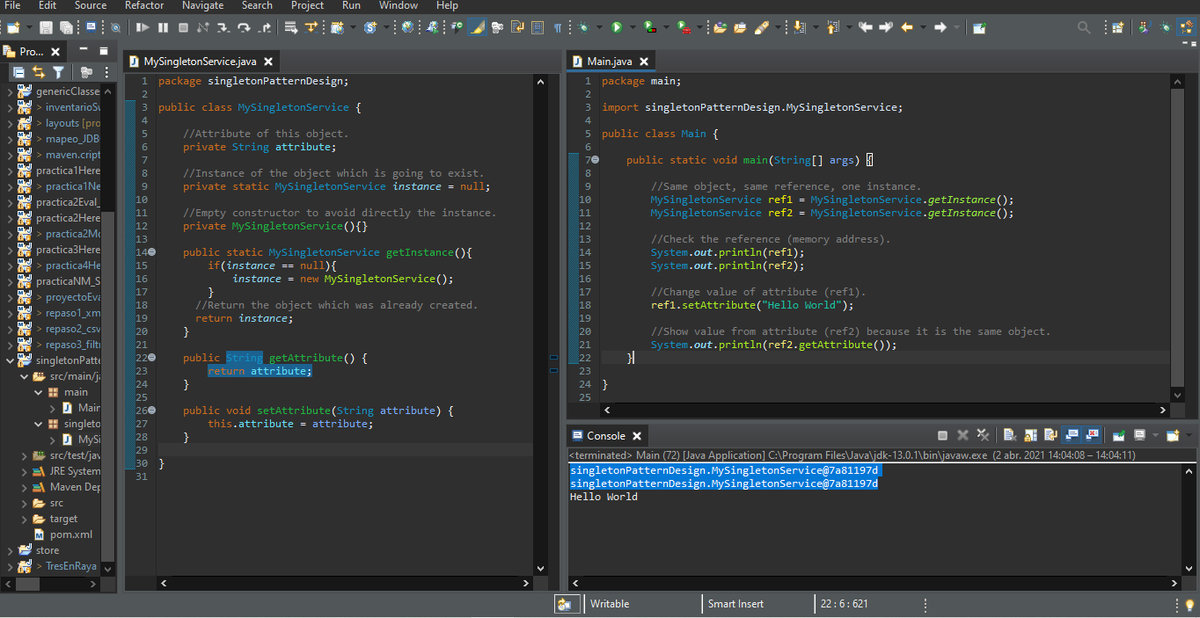Open the Refactor menu
The width and height of the screenshot is (1200, 618).
[x=144, y=5]
